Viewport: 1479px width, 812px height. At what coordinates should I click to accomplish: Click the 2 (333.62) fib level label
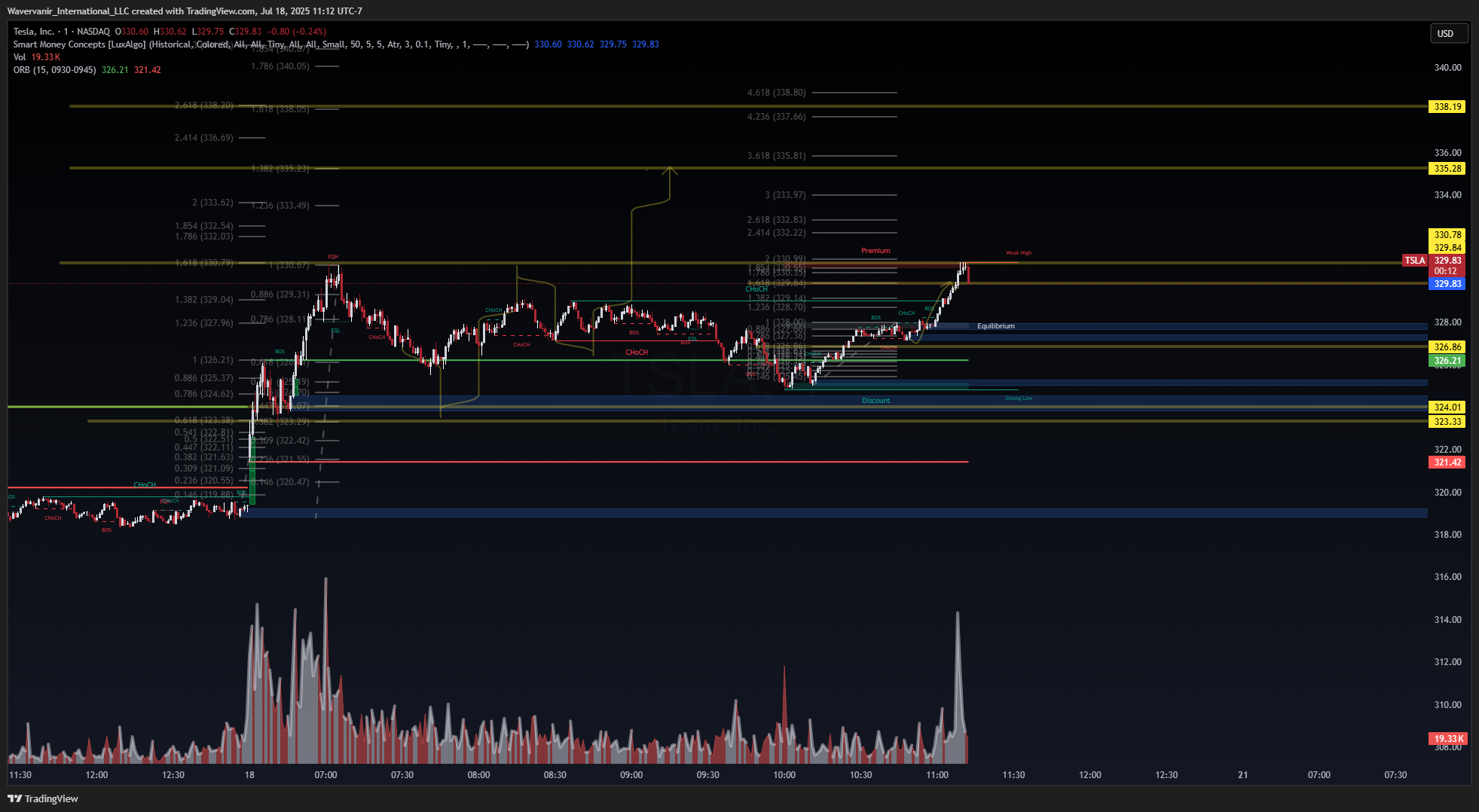click(x=212, y=203)
